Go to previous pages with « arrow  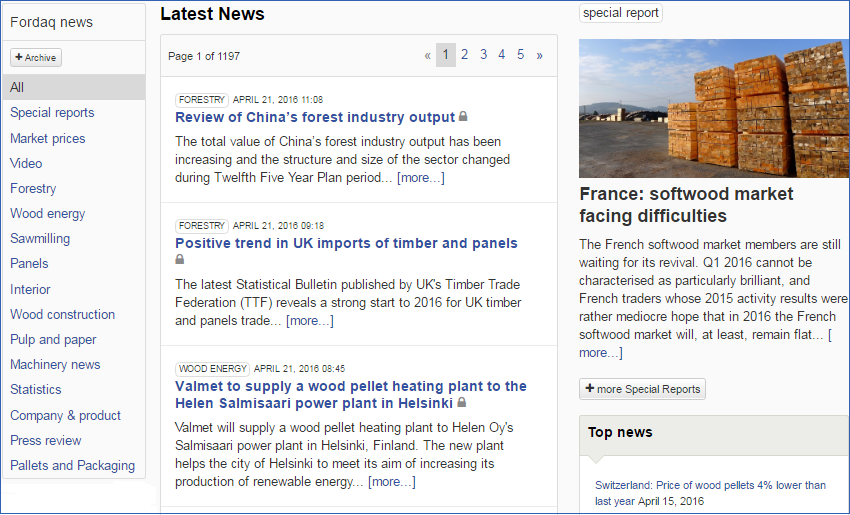pyautogui.click(x=427, y=55)
